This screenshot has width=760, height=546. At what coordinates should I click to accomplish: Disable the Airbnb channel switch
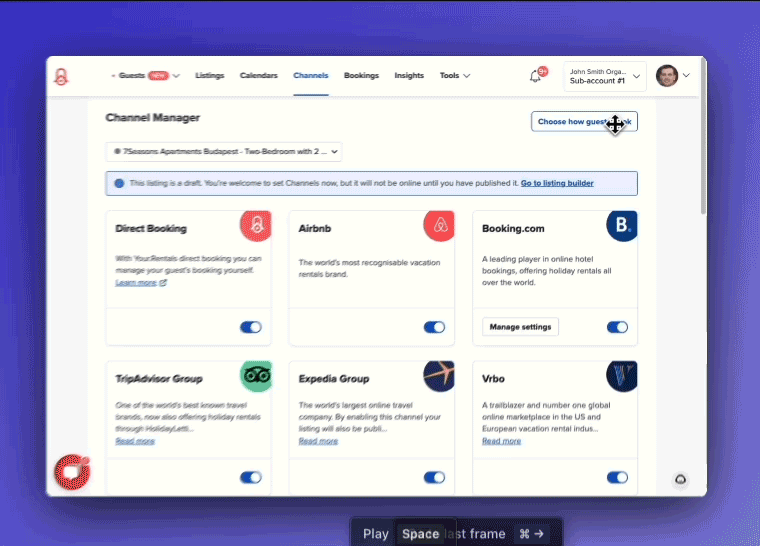click(434, 327)
